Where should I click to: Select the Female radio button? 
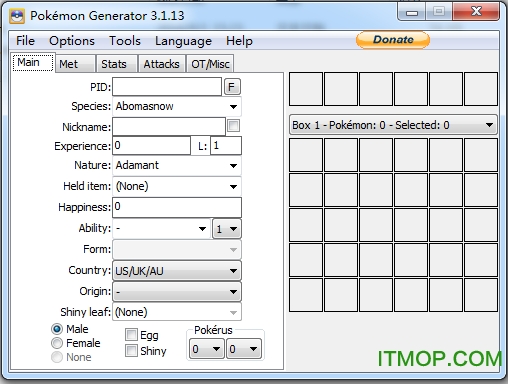point(57,343)
